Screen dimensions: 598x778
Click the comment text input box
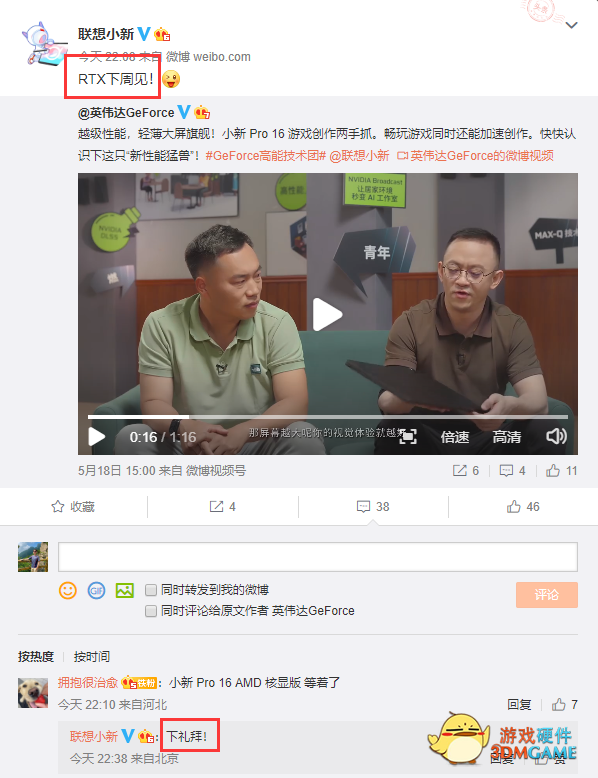[318, 557]
